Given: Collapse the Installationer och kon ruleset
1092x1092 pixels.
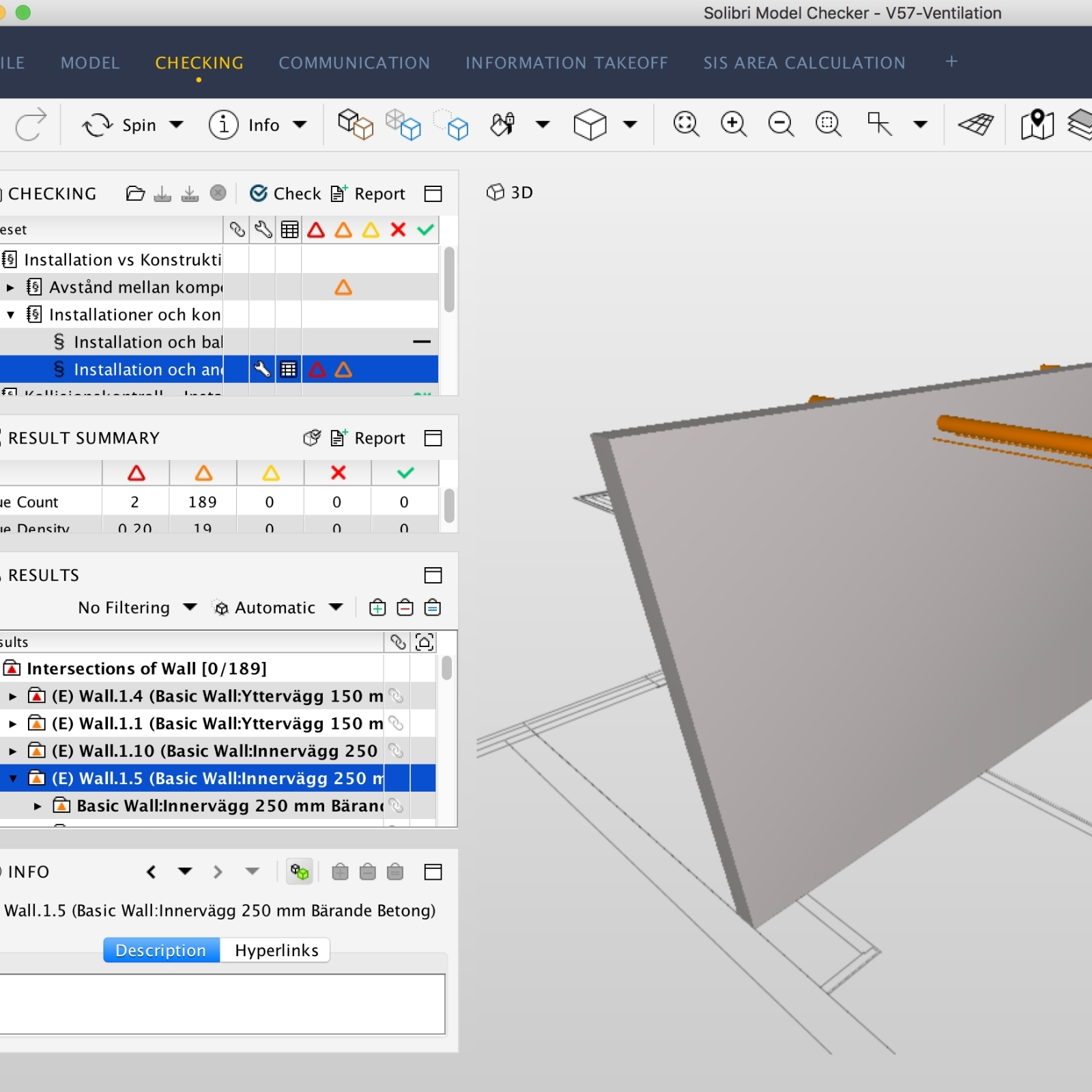Looking at the screenshot, I should pyautogui.click(x=10, y=315).
